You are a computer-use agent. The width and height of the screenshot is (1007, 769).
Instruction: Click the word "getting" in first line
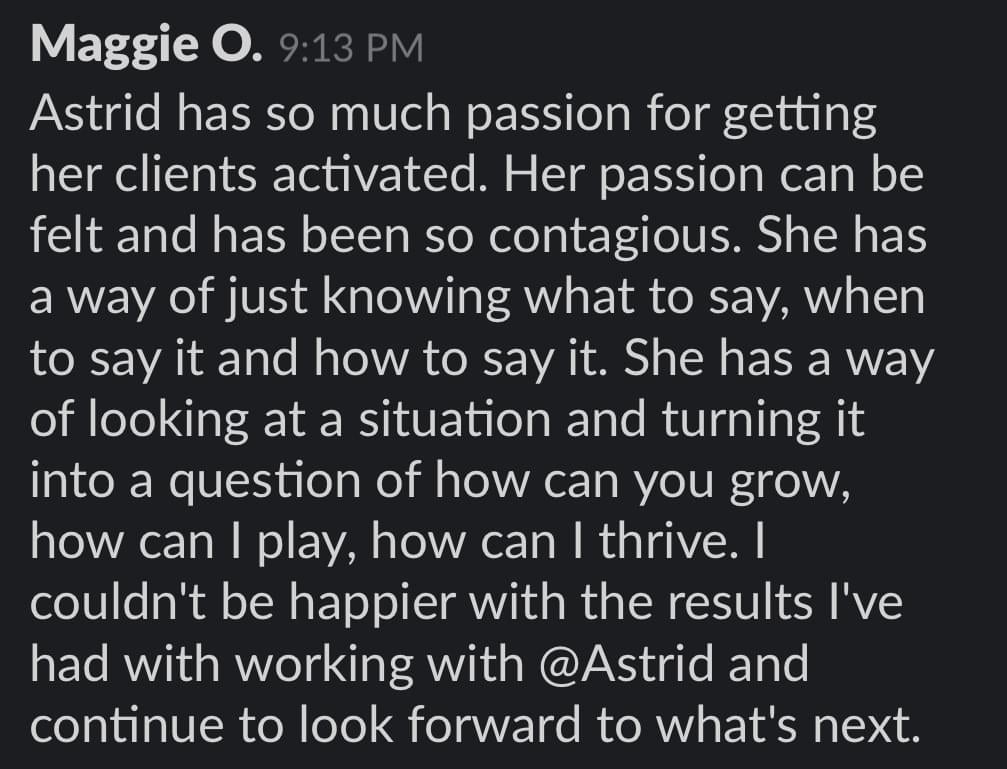(800, 116)
